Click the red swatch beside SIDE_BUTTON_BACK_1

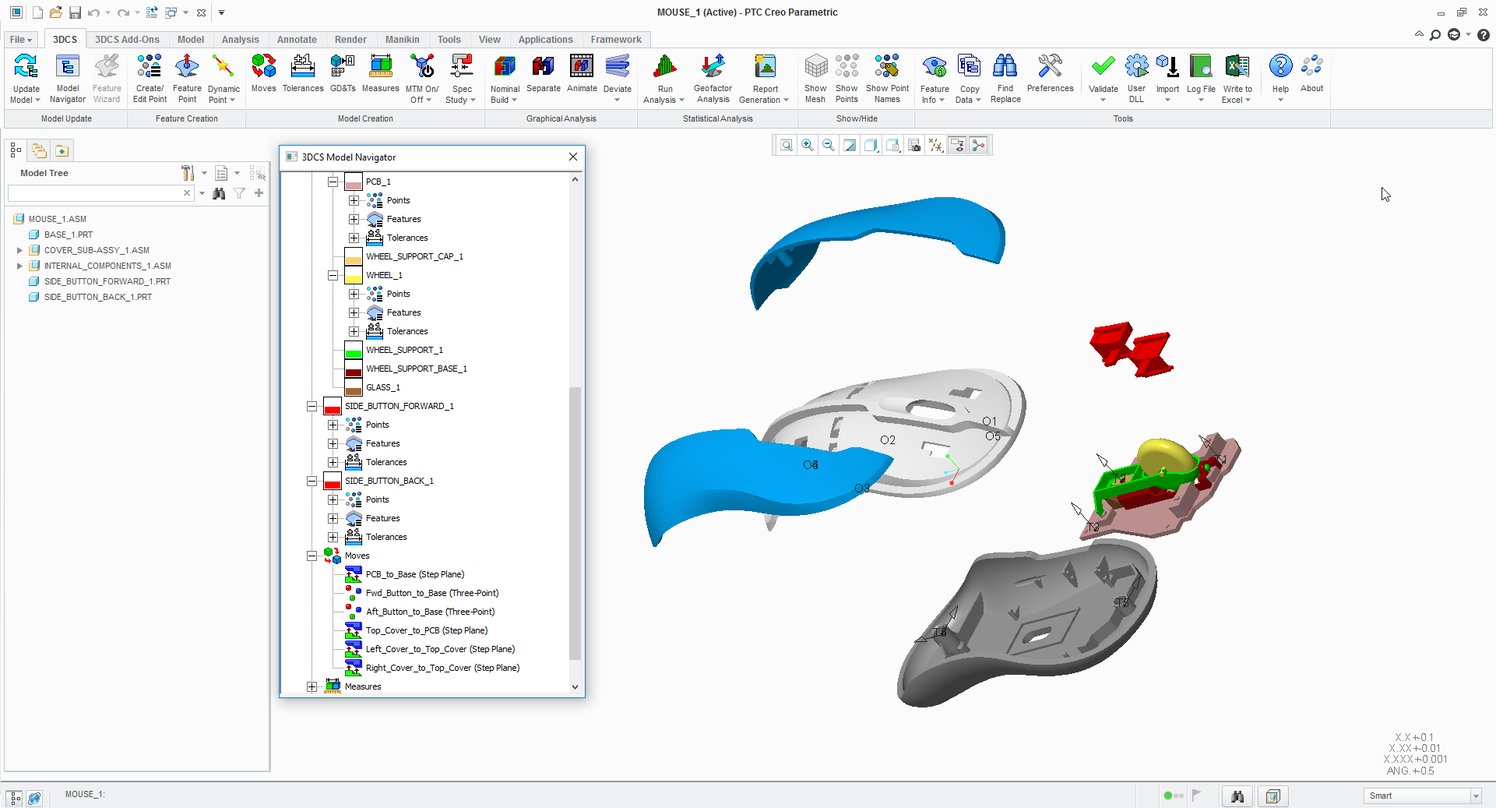point(330,481)
